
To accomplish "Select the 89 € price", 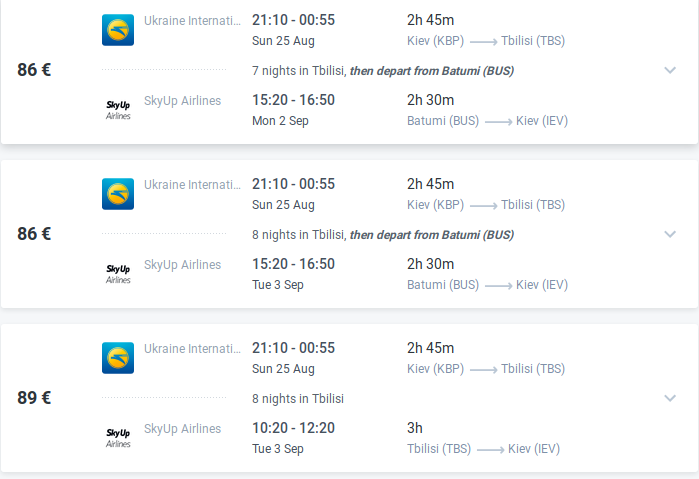I will point(35,398).
